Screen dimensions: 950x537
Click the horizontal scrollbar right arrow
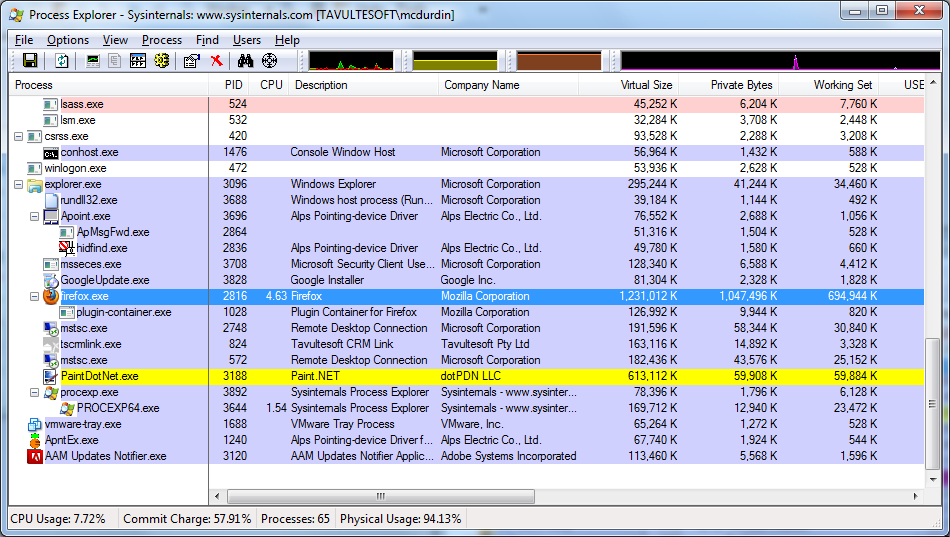coord(916,496)
